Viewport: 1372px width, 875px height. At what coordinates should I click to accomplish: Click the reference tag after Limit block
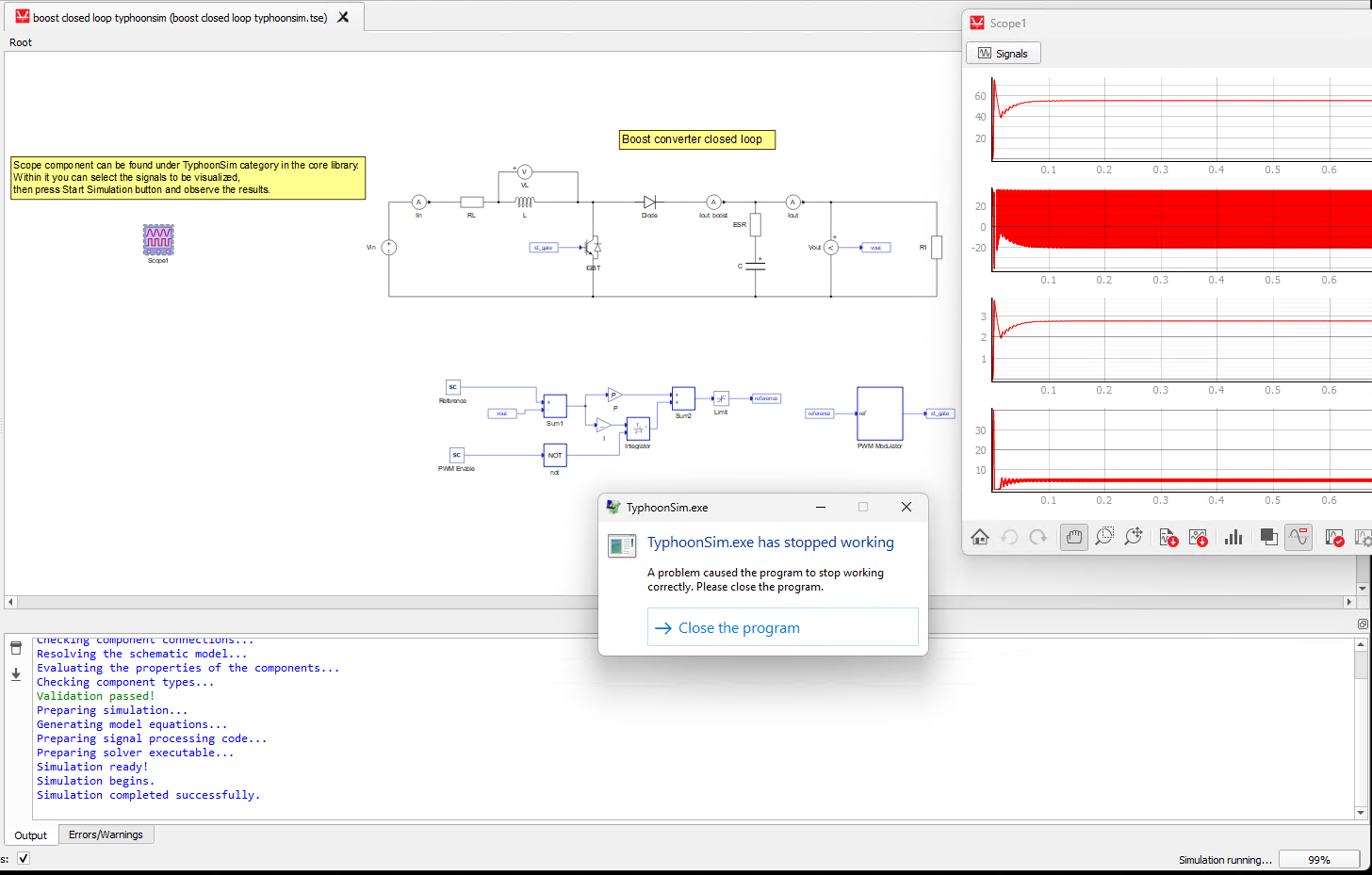[766, 398]
